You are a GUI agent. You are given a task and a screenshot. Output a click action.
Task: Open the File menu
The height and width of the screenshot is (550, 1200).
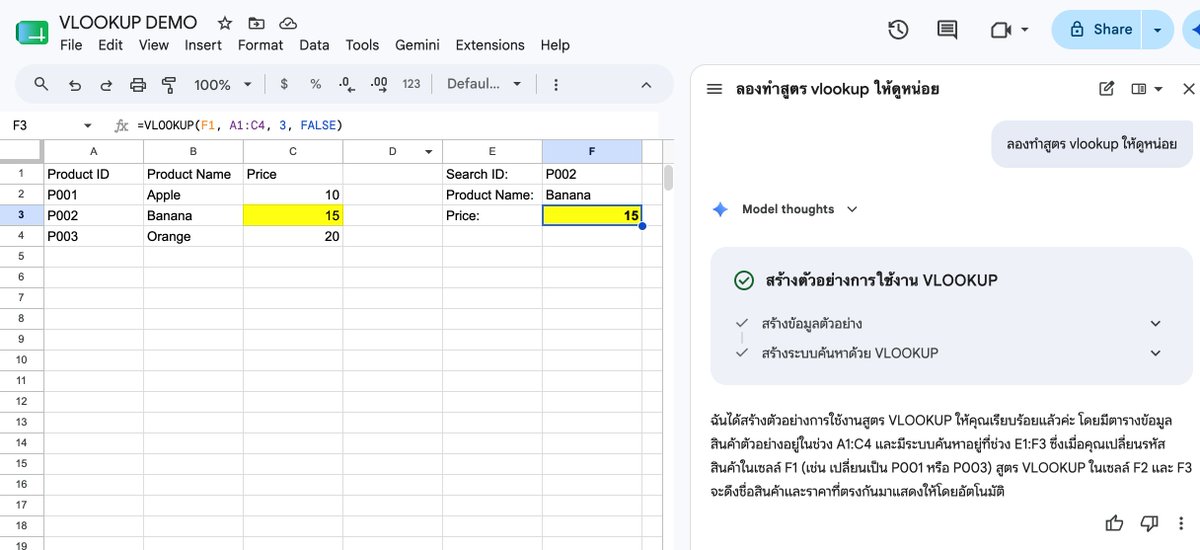pyautogui.click(x=71, y=45)
